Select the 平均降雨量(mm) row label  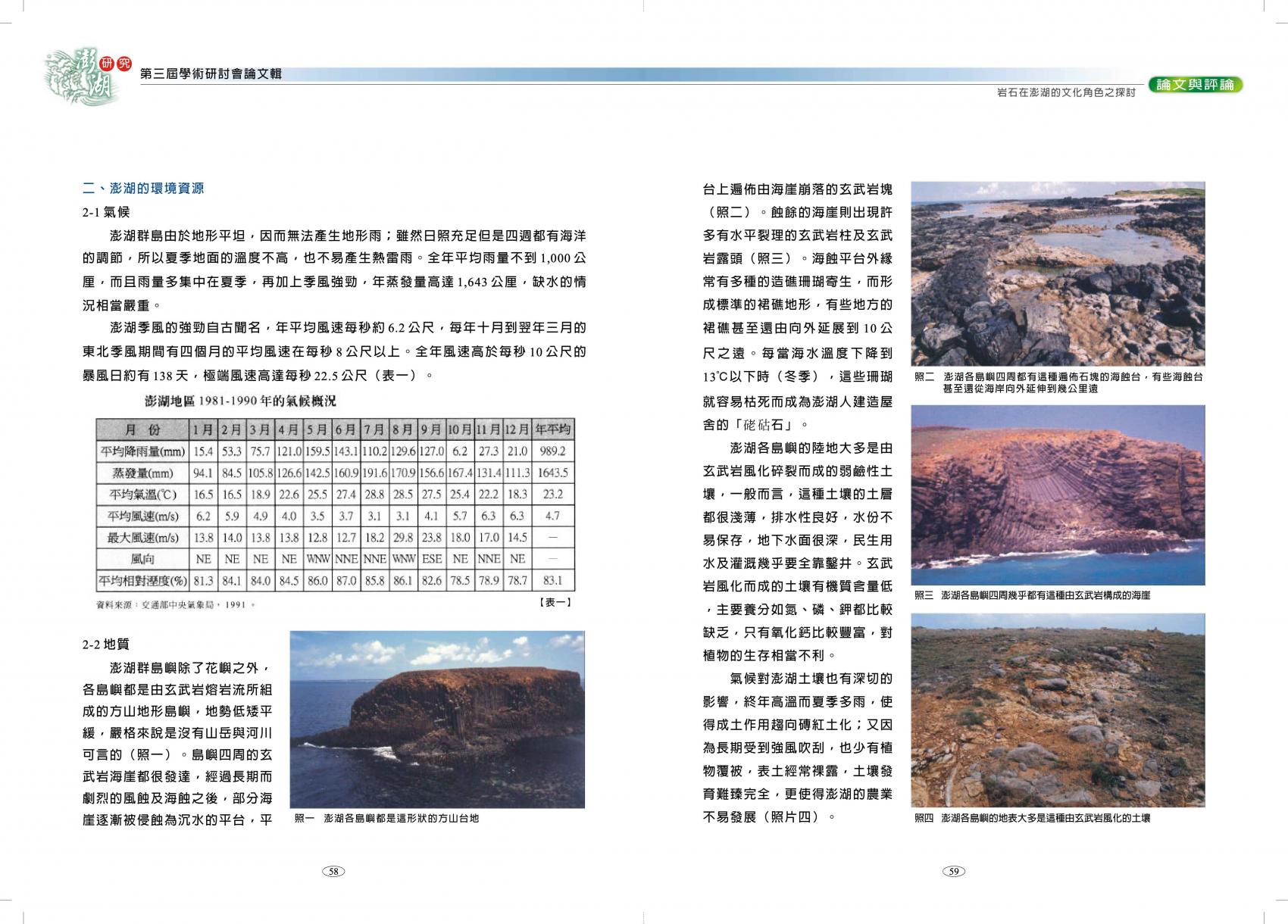tap(142, 451)
